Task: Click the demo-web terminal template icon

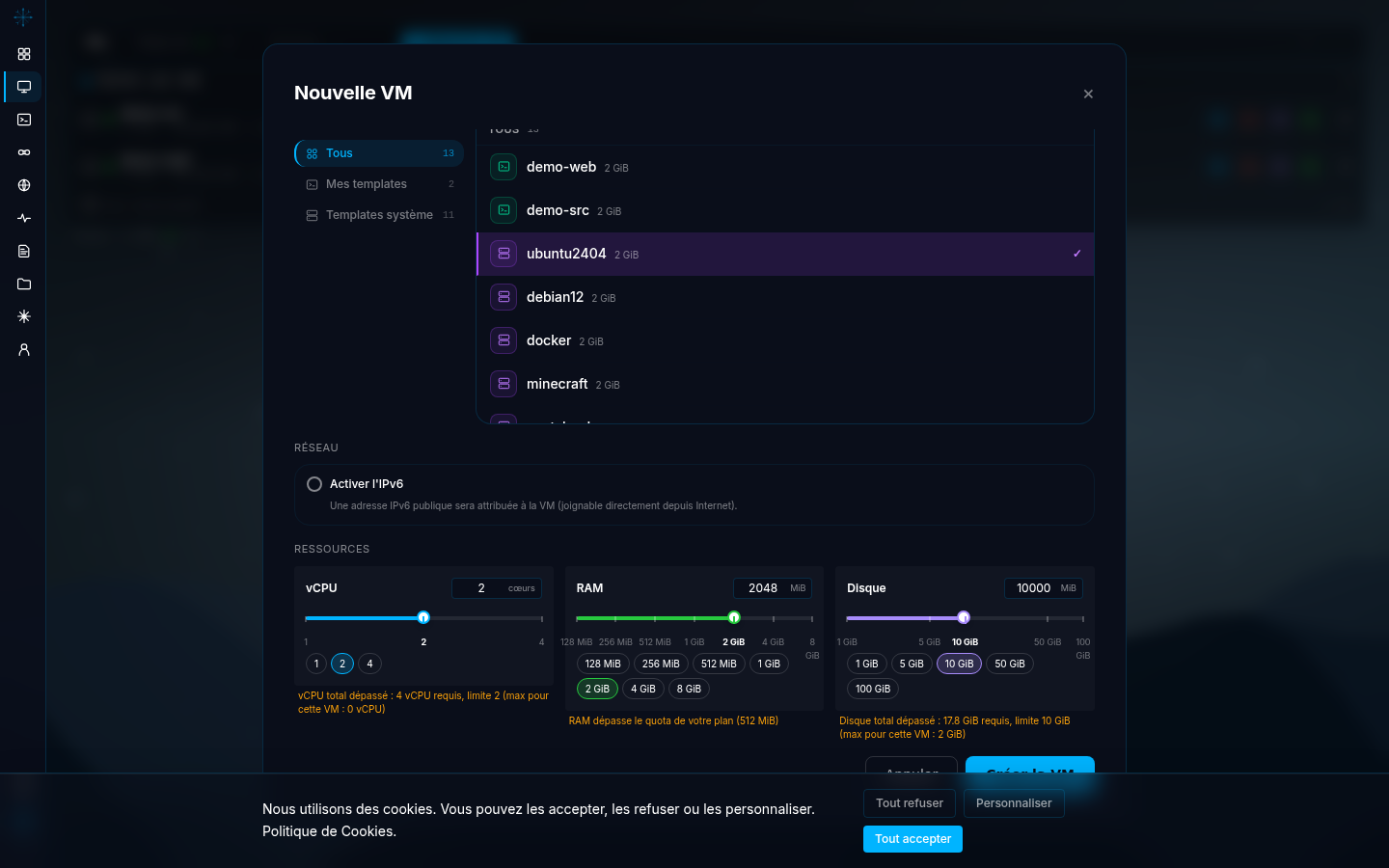Action: (x=504, y=167)
